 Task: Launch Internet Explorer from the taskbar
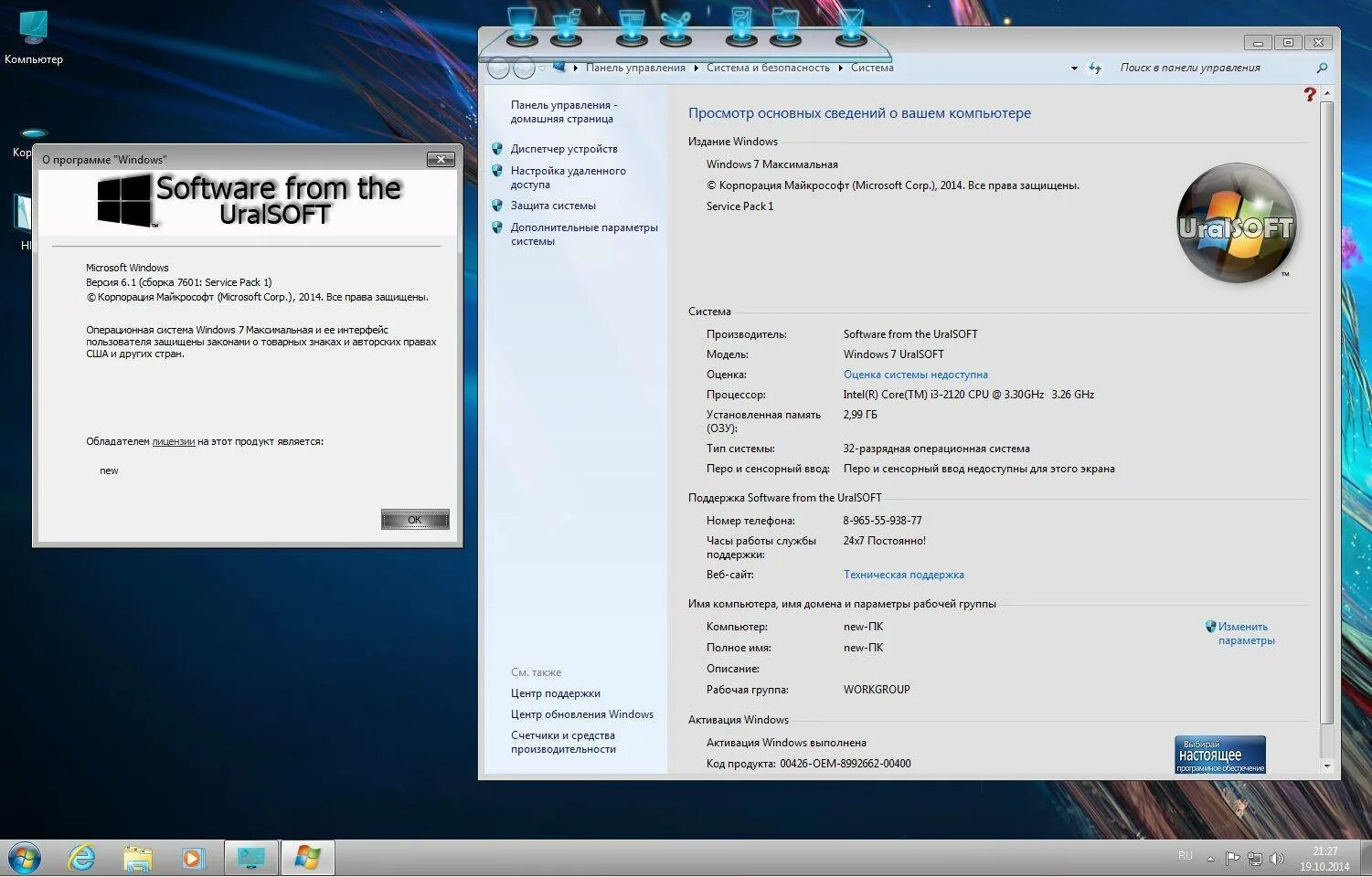point(82,858)
